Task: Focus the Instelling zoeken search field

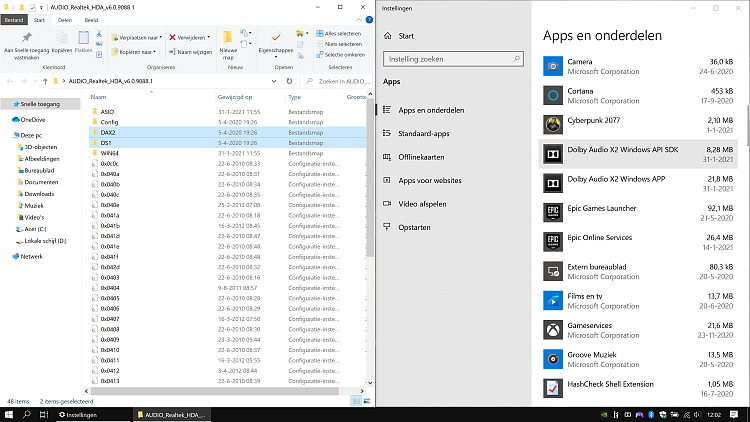Action: coord(453,59)
